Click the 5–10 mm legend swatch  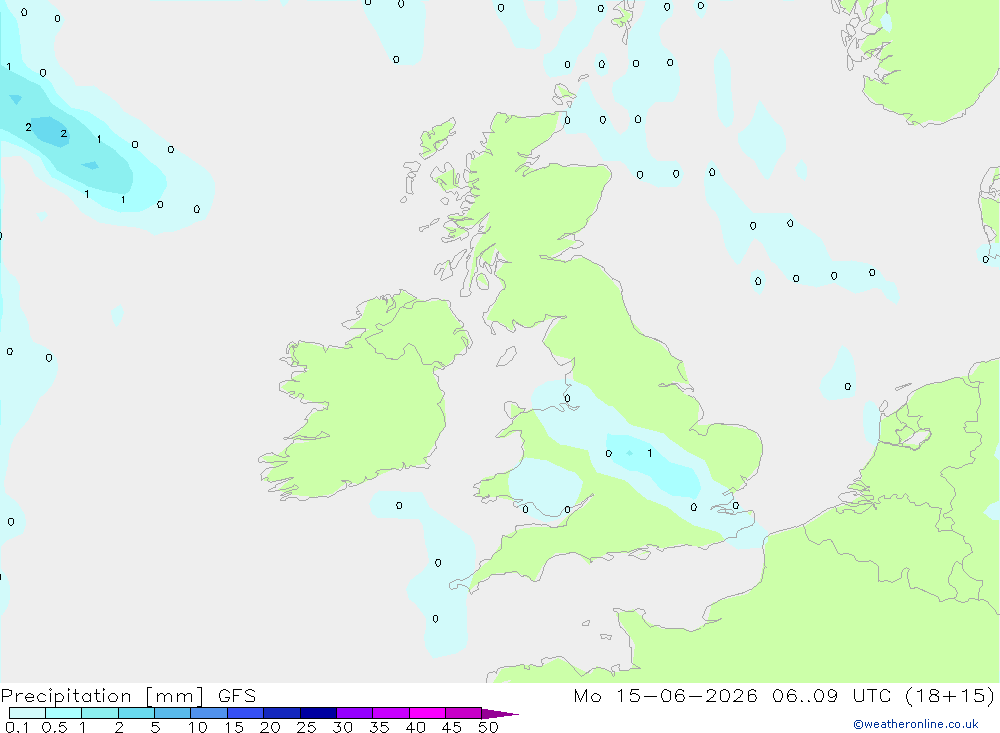pos(173,713)
